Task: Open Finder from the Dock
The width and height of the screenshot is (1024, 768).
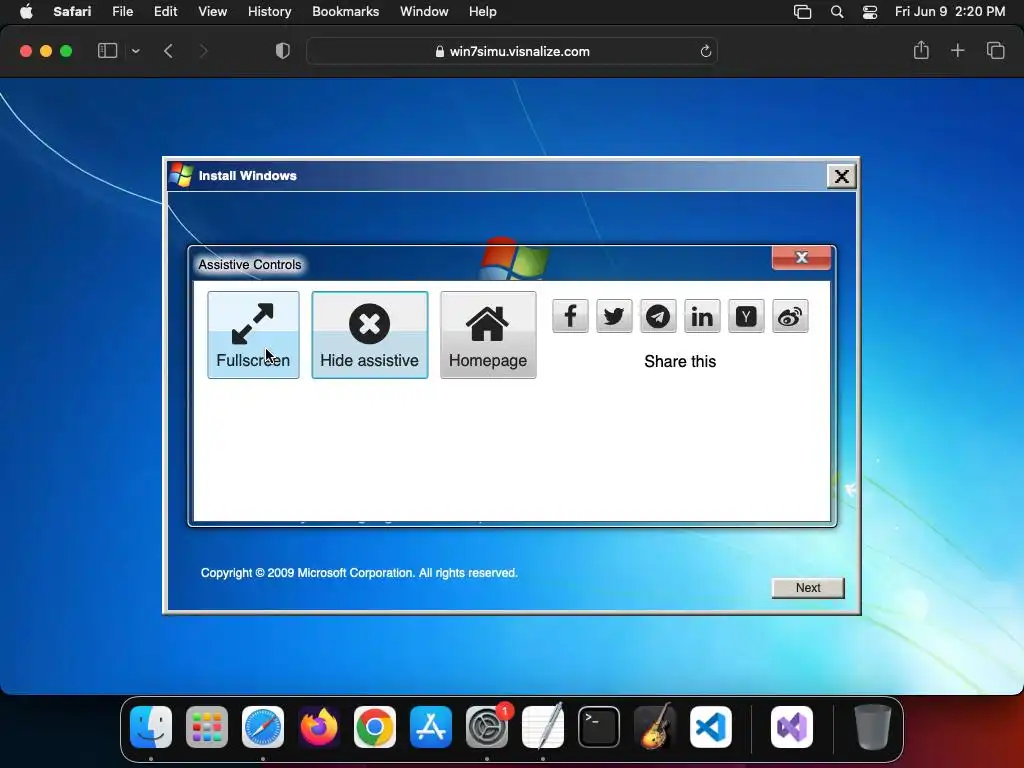Action: click(151, 727)
